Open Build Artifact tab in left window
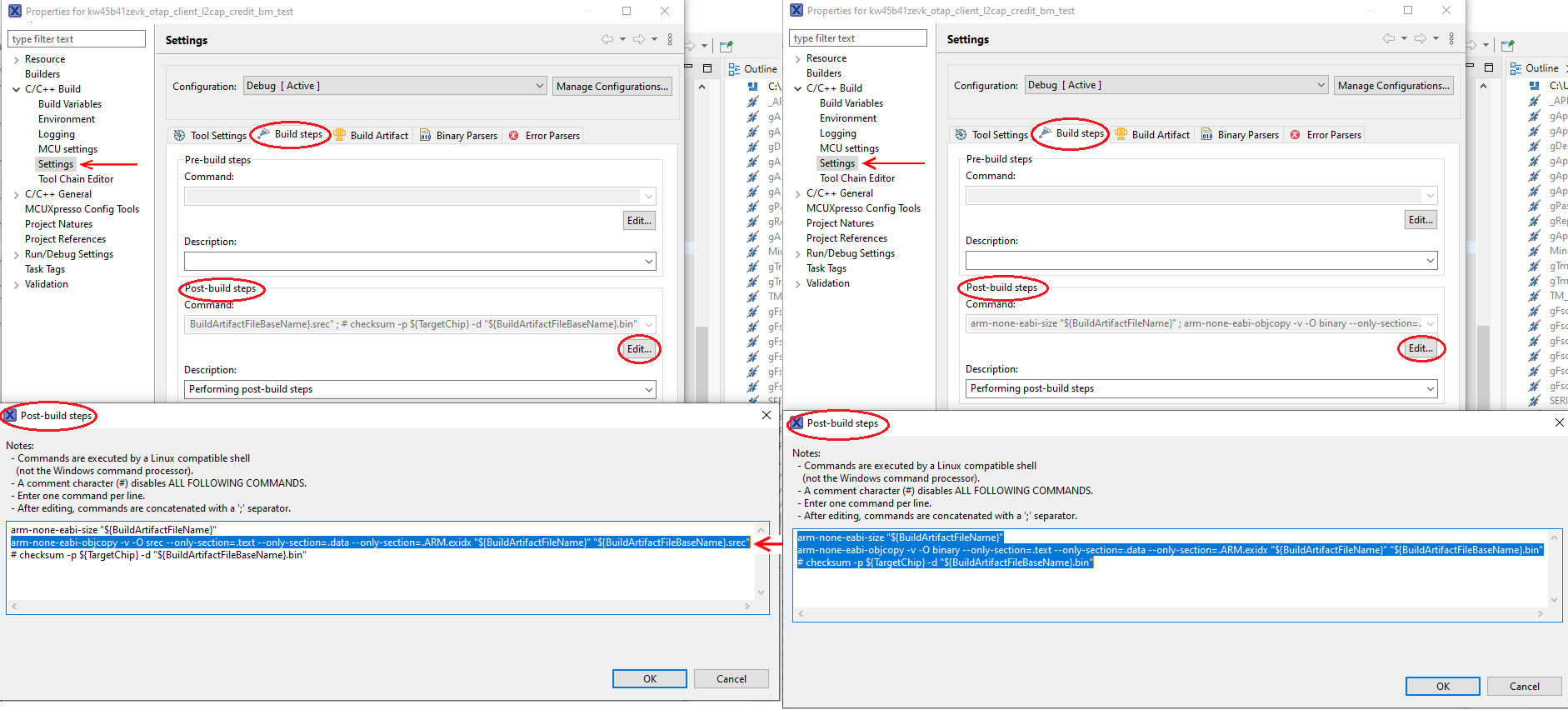The image size is (1568, 710). click(378, 135)
